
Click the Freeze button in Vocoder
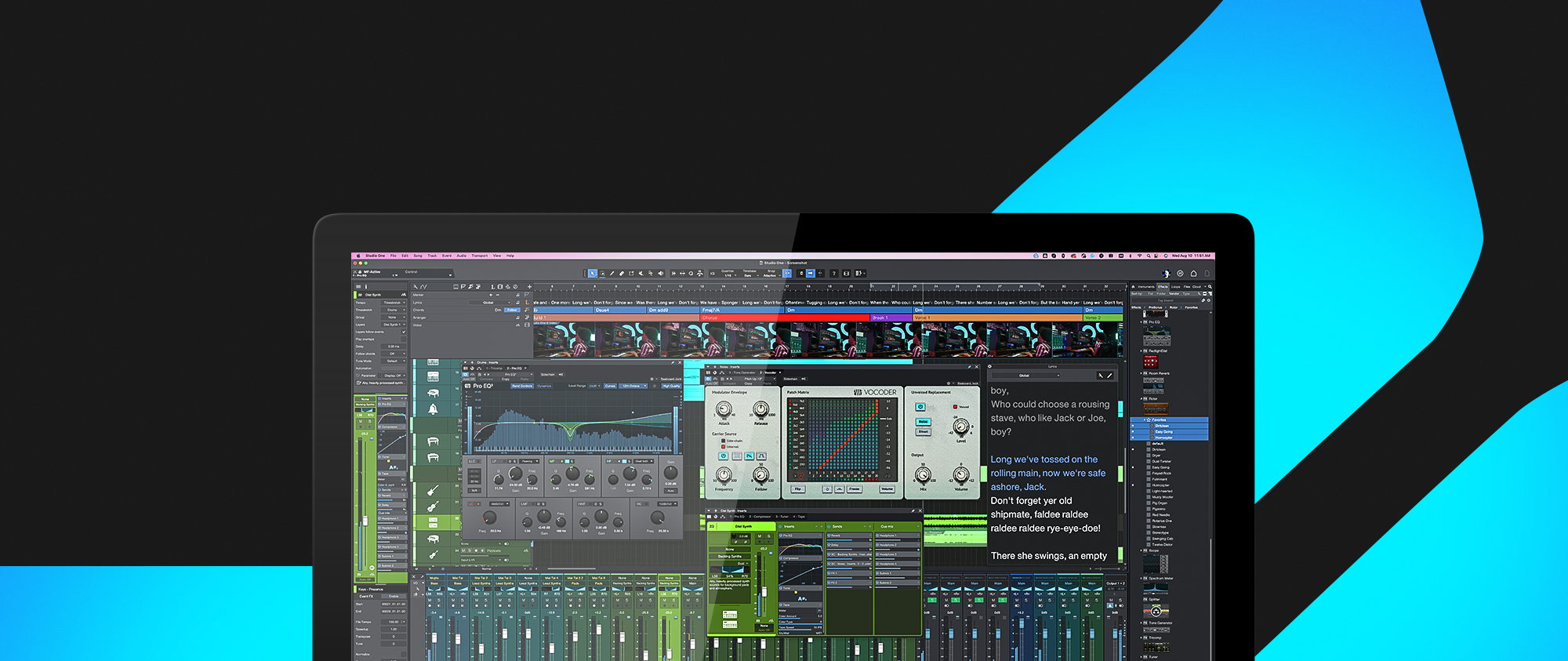(x=855, y=489)
